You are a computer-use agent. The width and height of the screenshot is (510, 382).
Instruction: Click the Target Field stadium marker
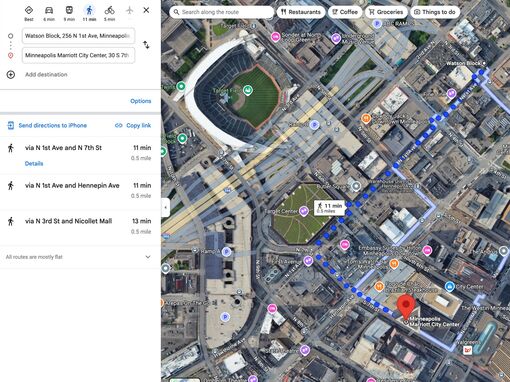tap(247, 90)
